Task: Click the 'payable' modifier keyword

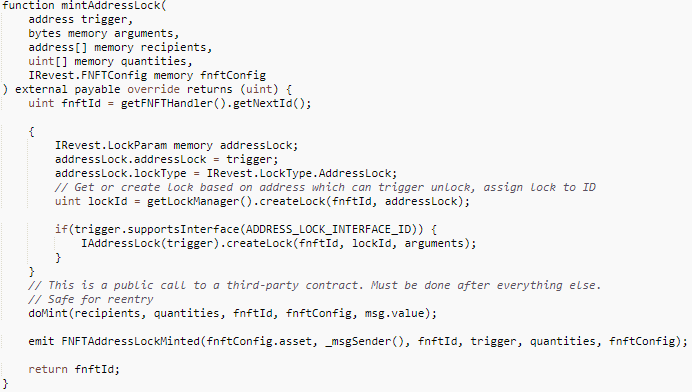Action: (97, 90)
